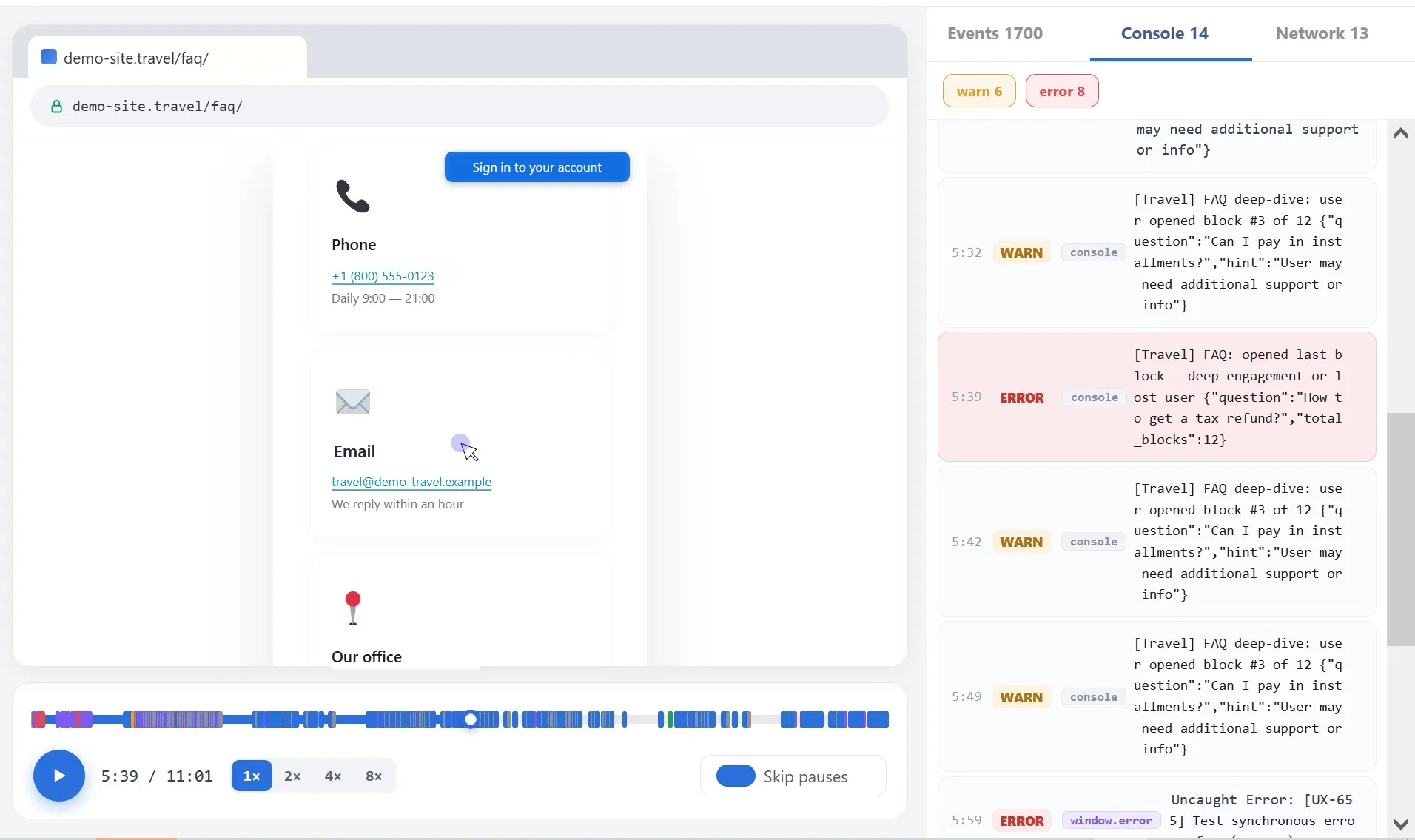The width and height of the screenshot is (1415, 840).
Task: Open the +1 (800) 555-0123 phone link
Action: (x=383, y=276)
